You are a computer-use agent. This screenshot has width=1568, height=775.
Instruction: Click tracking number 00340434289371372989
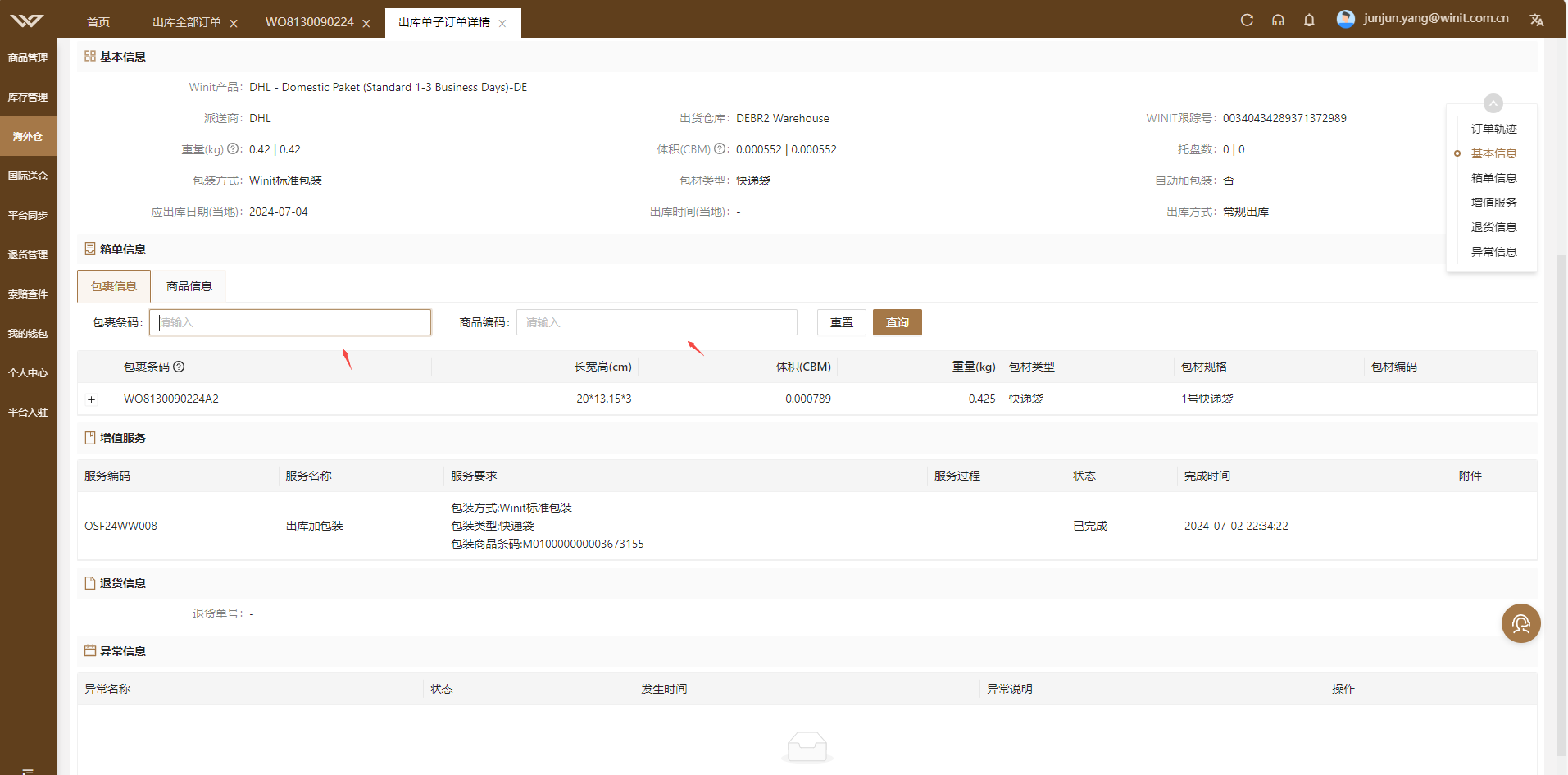click(1284, 118)
